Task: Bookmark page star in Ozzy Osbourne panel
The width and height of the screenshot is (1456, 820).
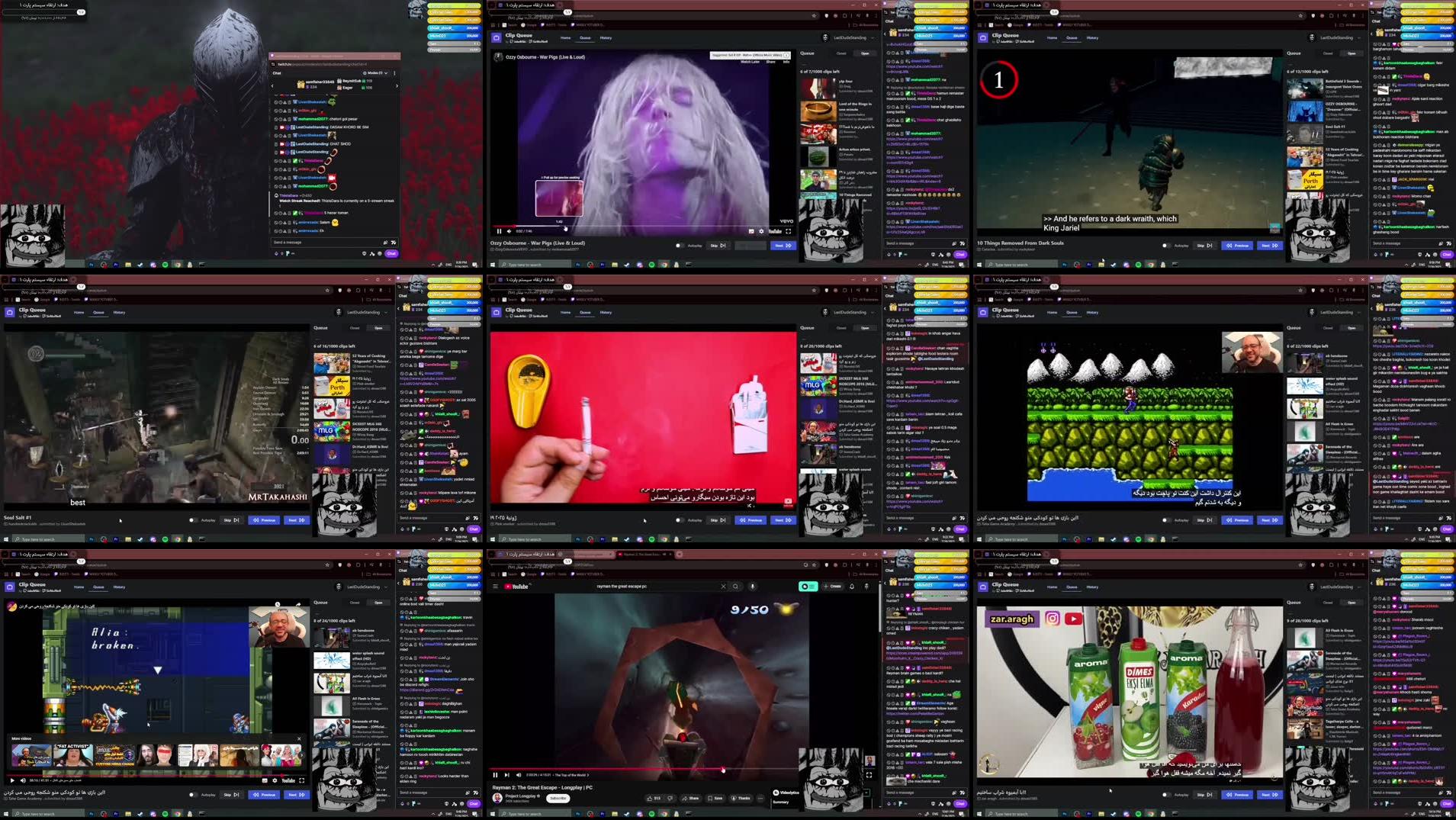Action: point(814,15)
